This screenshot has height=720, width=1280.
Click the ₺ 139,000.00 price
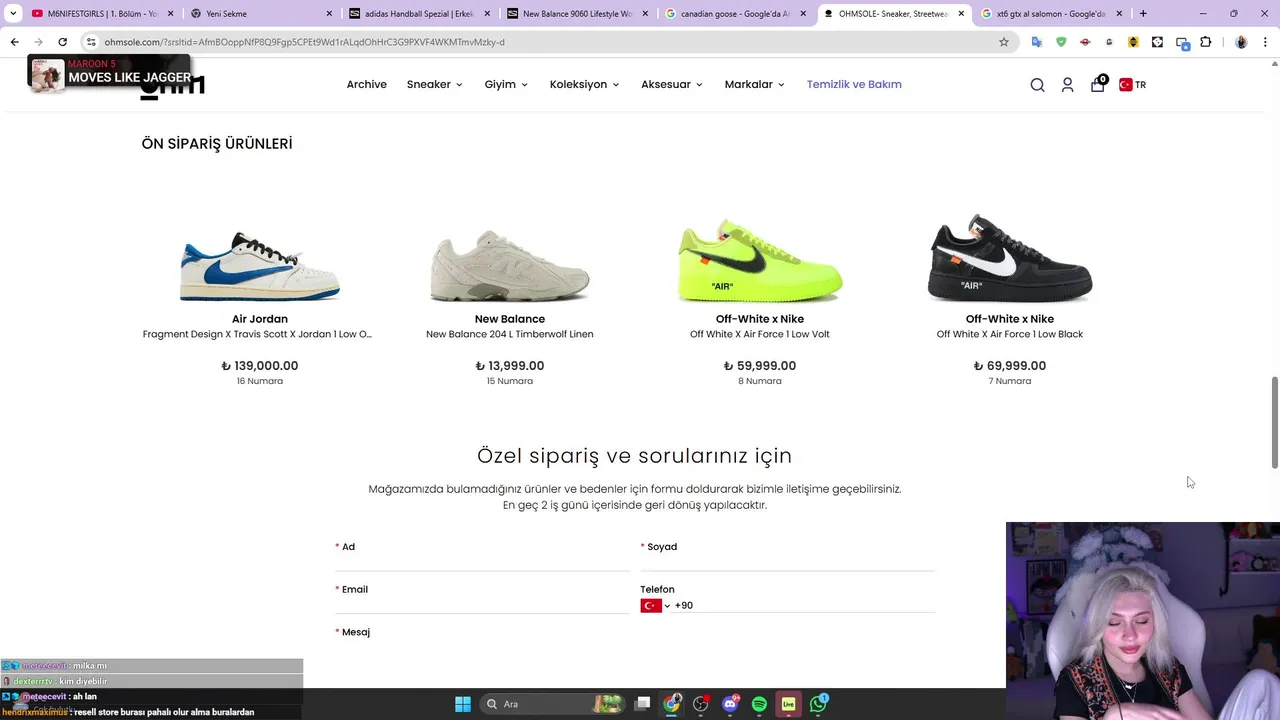click(x=260, y=366)
